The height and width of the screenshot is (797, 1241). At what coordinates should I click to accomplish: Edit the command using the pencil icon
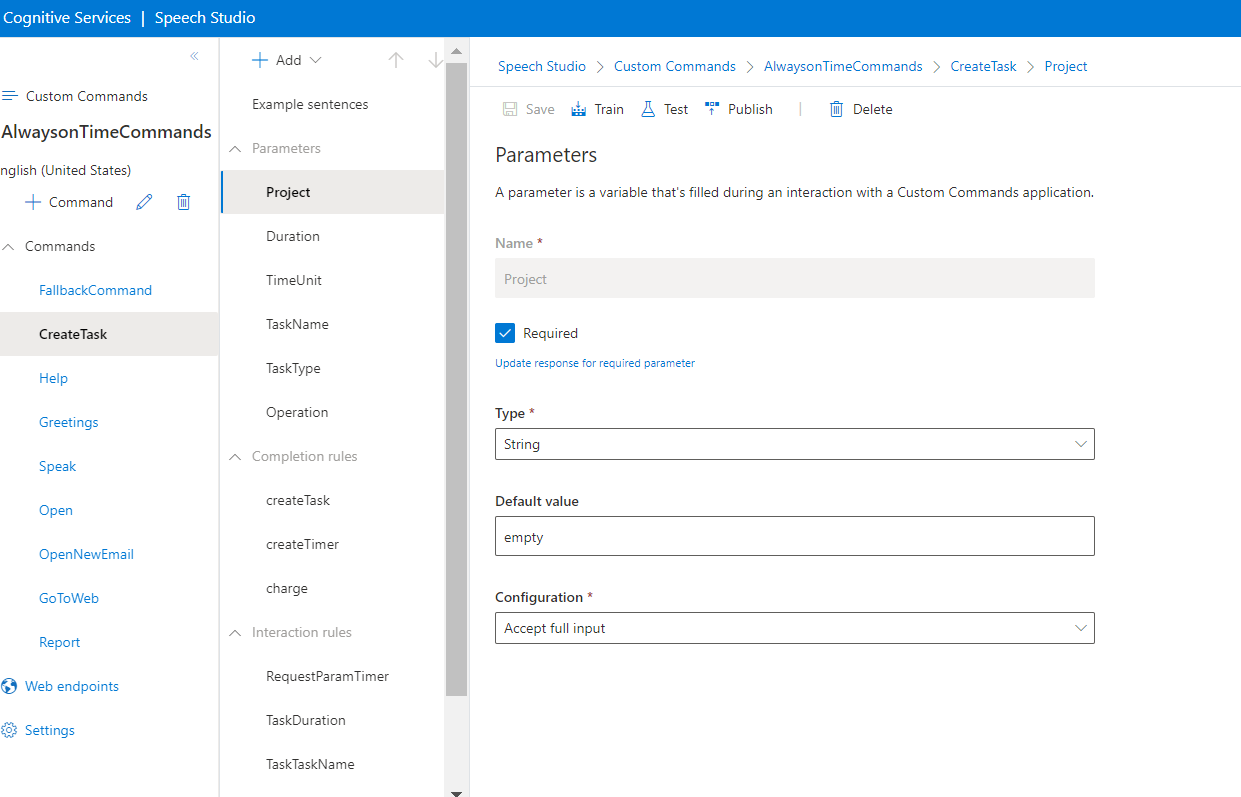pyautogui.click(x=144, y=201)
